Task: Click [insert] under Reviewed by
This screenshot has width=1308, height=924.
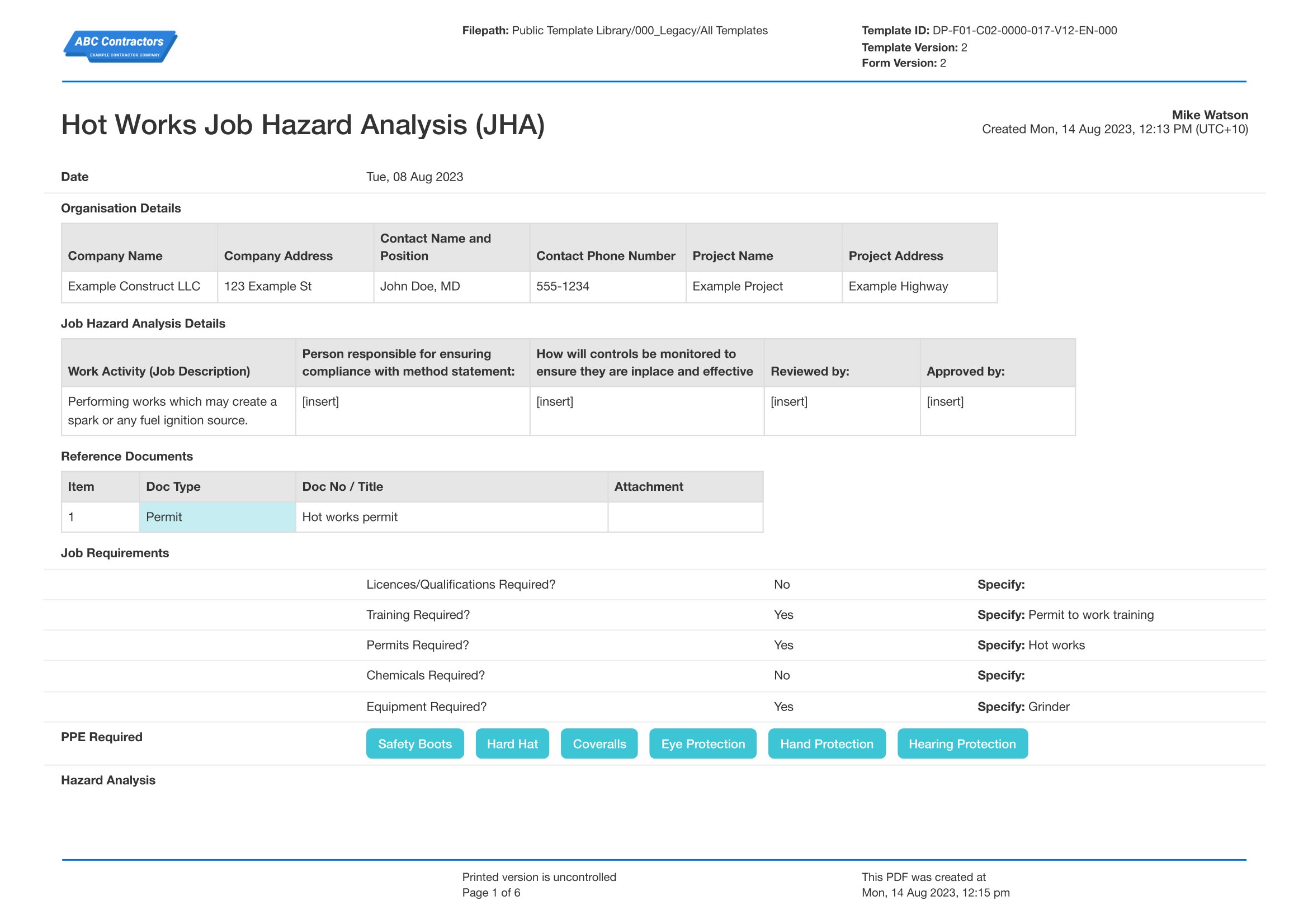Action: tap(789, 401)
